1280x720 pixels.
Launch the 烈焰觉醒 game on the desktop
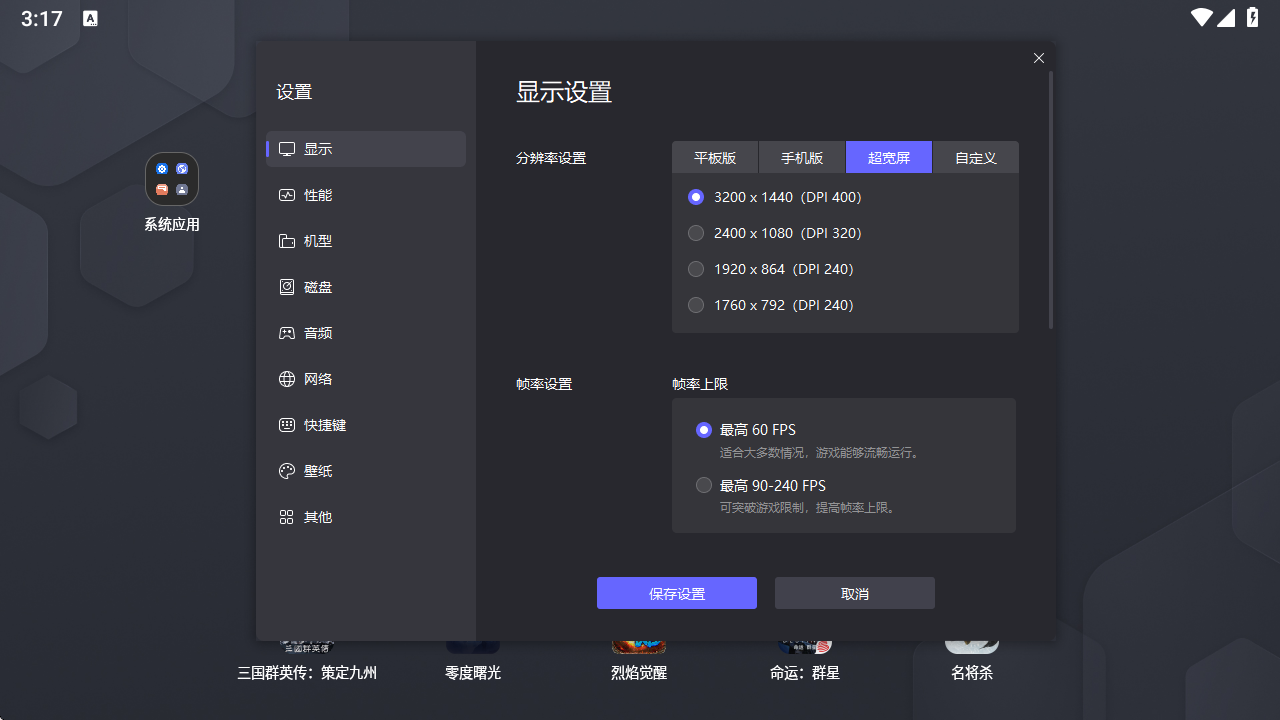pyautogui.click(x=638, y=650)
